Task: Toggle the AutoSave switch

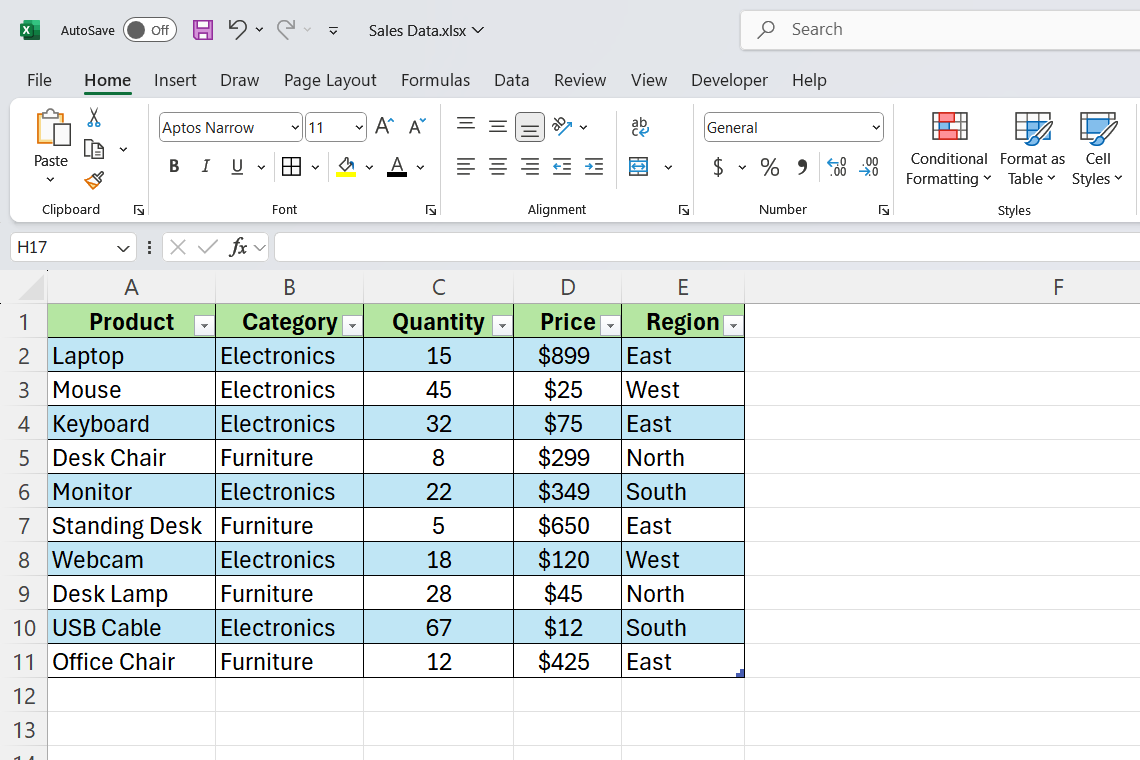Action: tap(150, 30)
